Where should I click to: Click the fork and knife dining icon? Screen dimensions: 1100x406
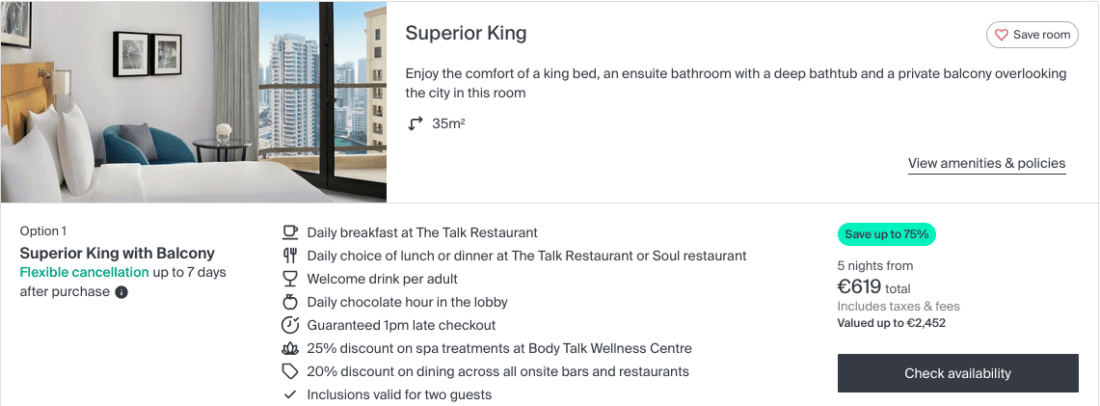290,256
